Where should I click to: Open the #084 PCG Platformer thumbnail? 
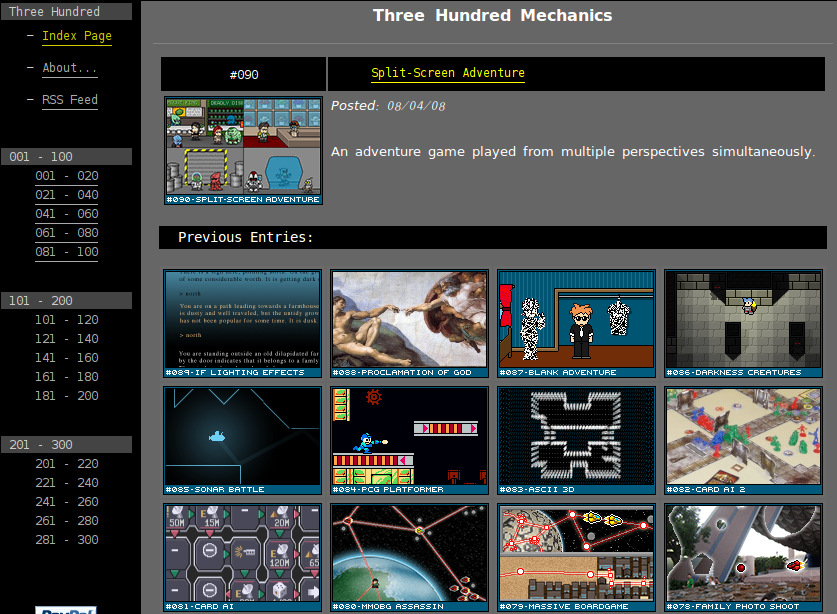tap(409, 440)
